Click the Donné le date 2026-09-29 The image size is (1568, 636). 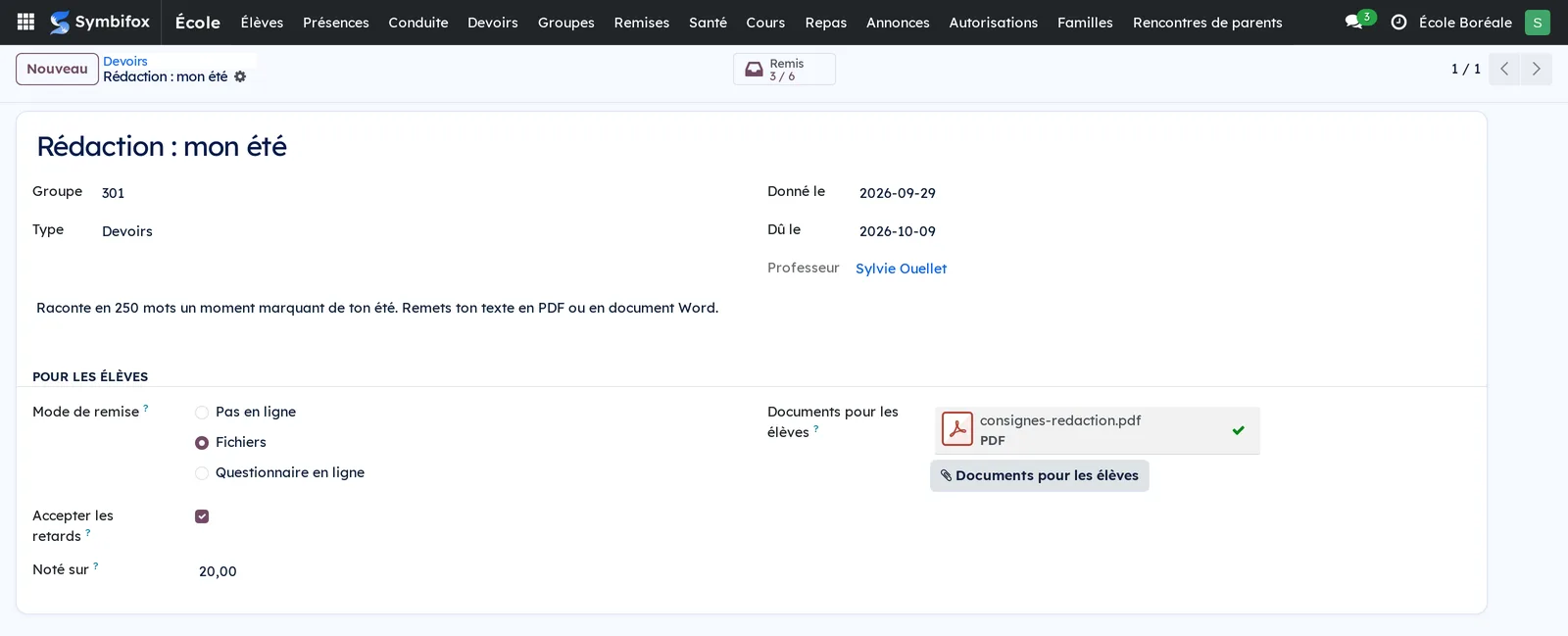coord(898,193)
